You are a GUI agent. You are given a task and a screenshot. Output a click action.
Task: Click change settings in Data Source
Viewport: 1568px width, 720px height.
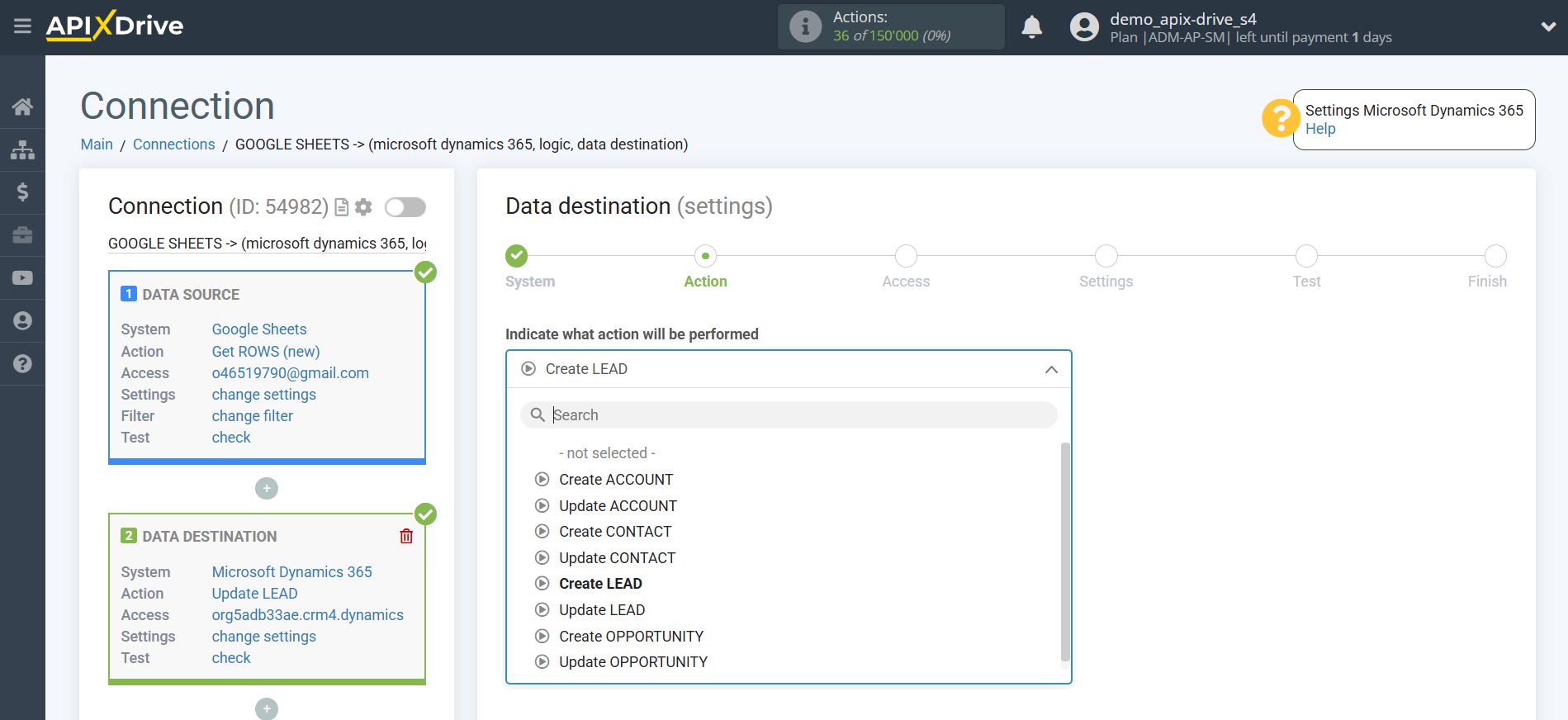coord(264,395)
